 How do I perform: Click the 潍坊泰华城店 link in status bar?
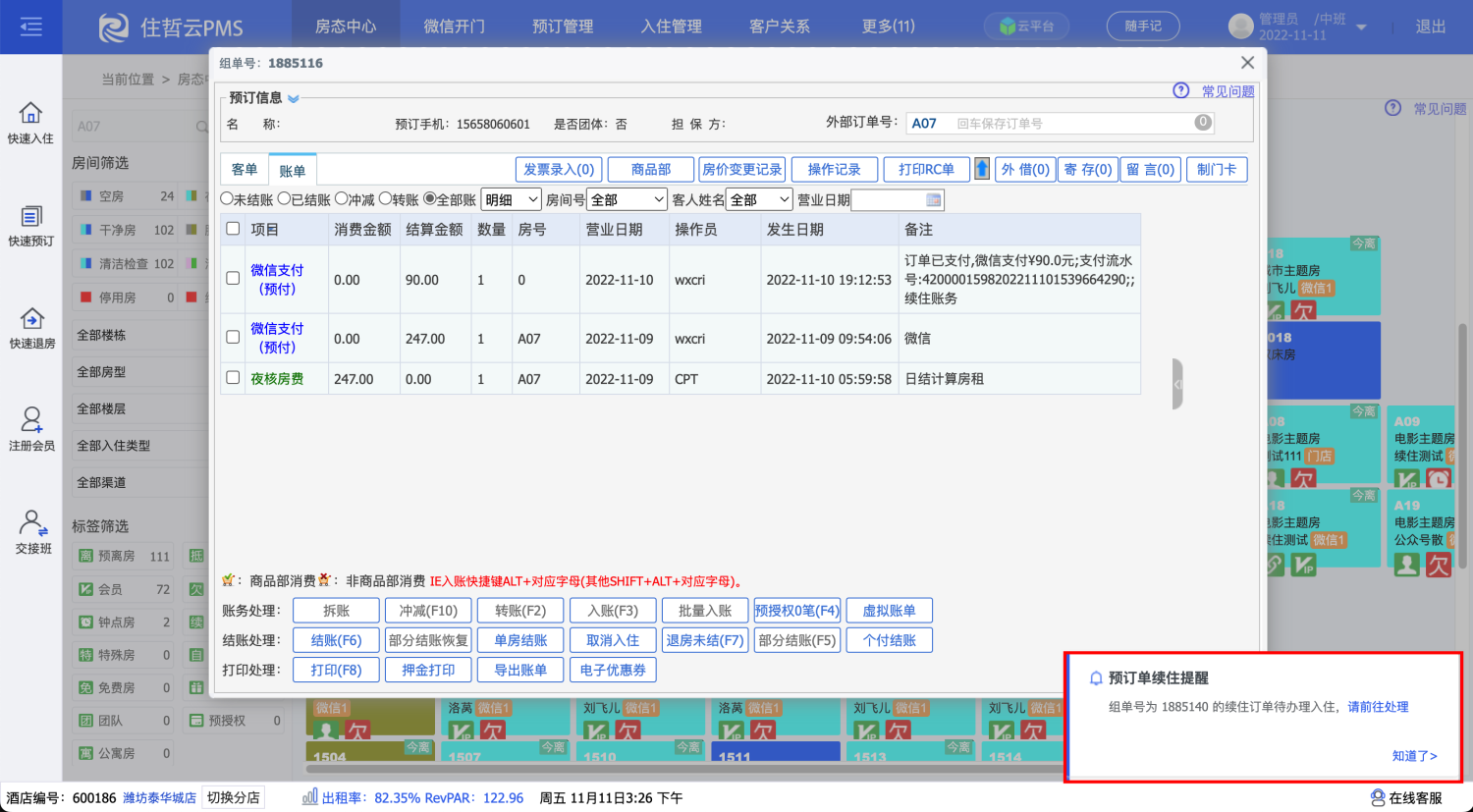click(159, 797)
